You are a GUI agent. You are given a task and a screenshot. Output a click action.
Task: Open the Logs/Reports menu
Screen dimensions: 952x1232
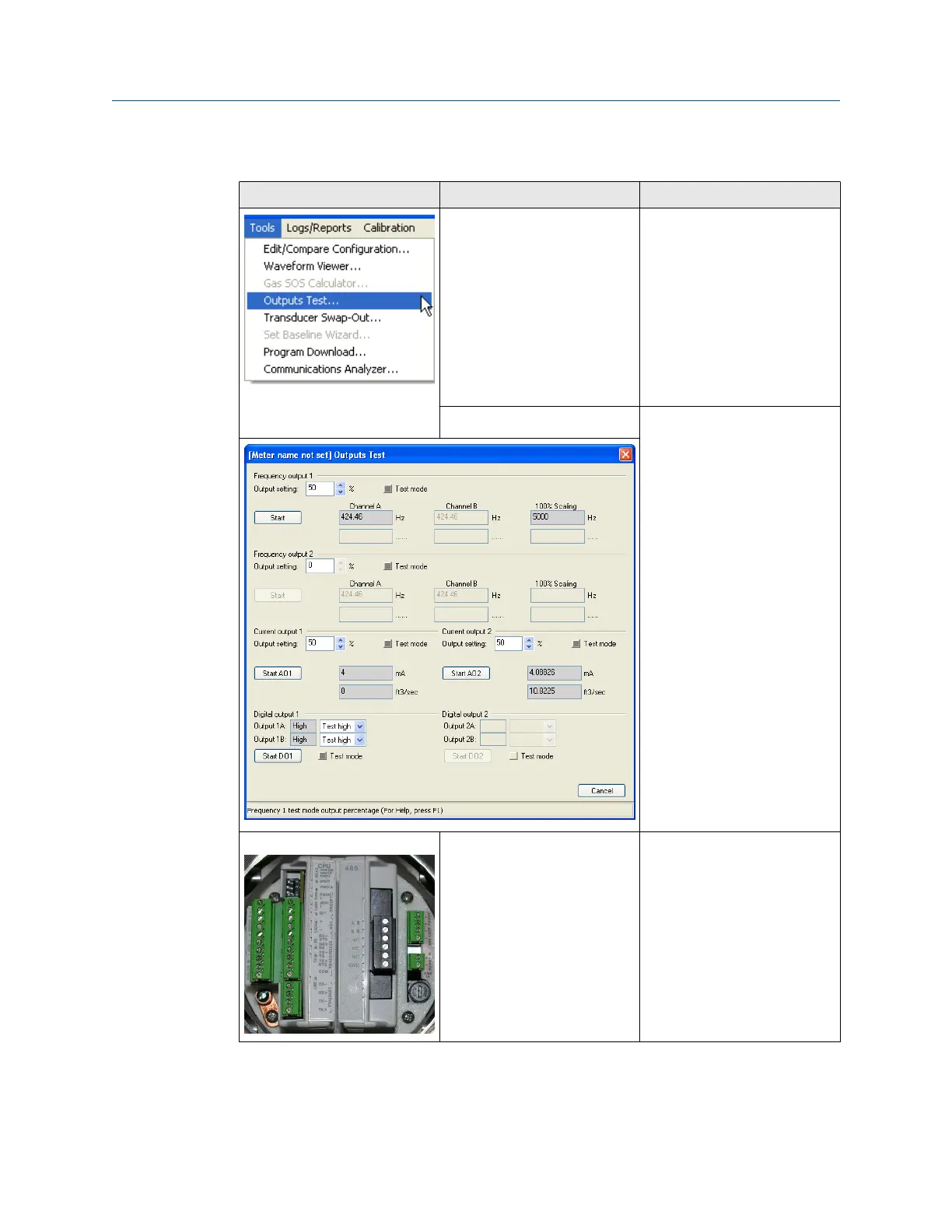pos(319,228)
